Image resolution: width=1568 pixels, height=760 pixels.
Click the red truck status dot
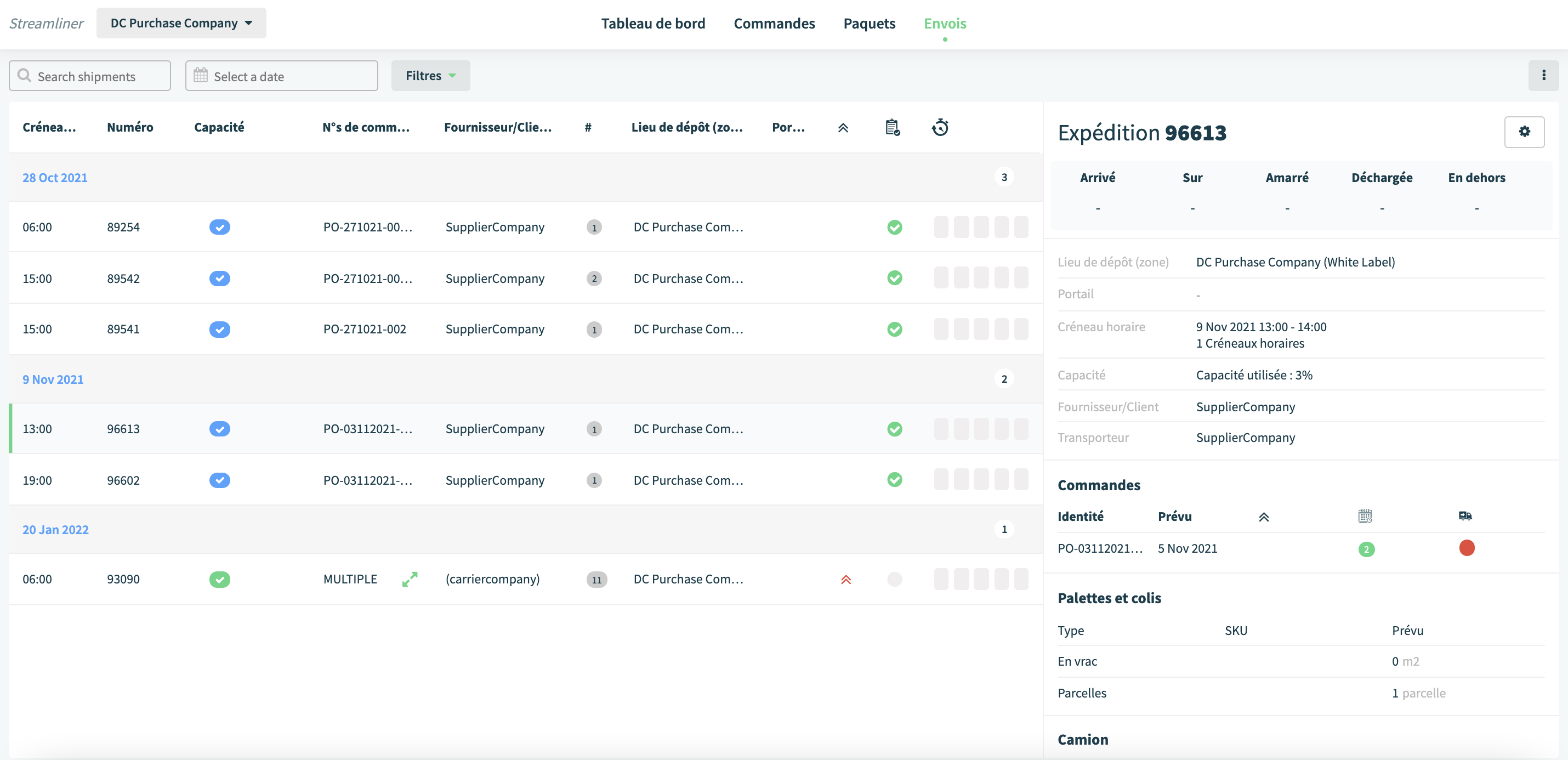[x=1467, y=548]
